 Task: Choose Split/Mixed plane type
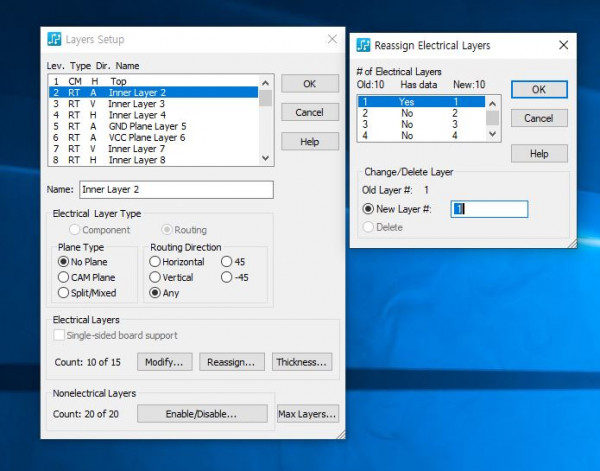click(64, 293)
